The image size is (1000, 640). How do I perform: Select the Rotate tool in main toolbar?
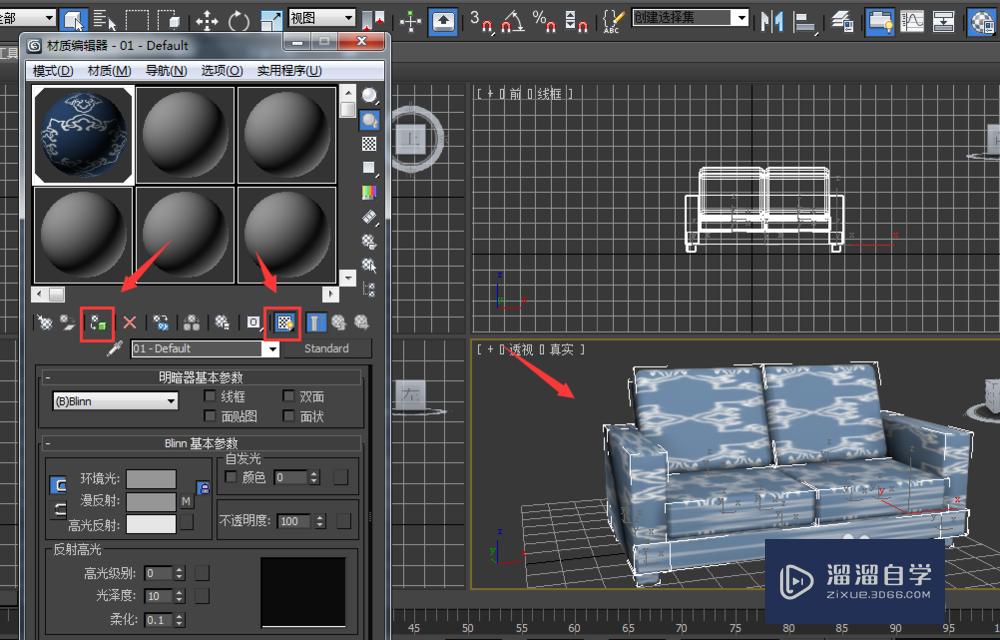click(239, 20)
